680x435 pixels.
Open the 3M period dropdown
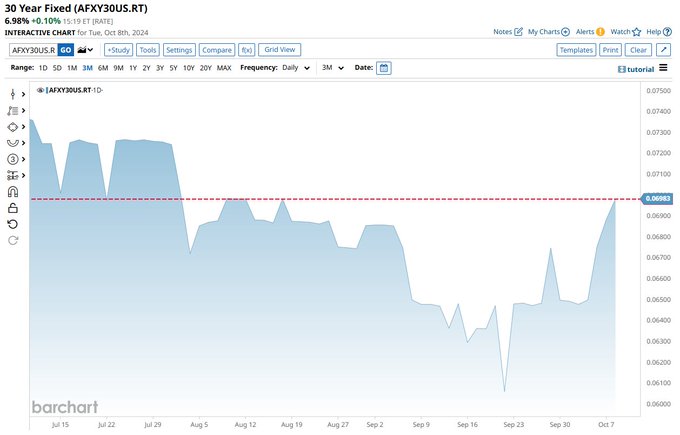[x=333, y=68]
